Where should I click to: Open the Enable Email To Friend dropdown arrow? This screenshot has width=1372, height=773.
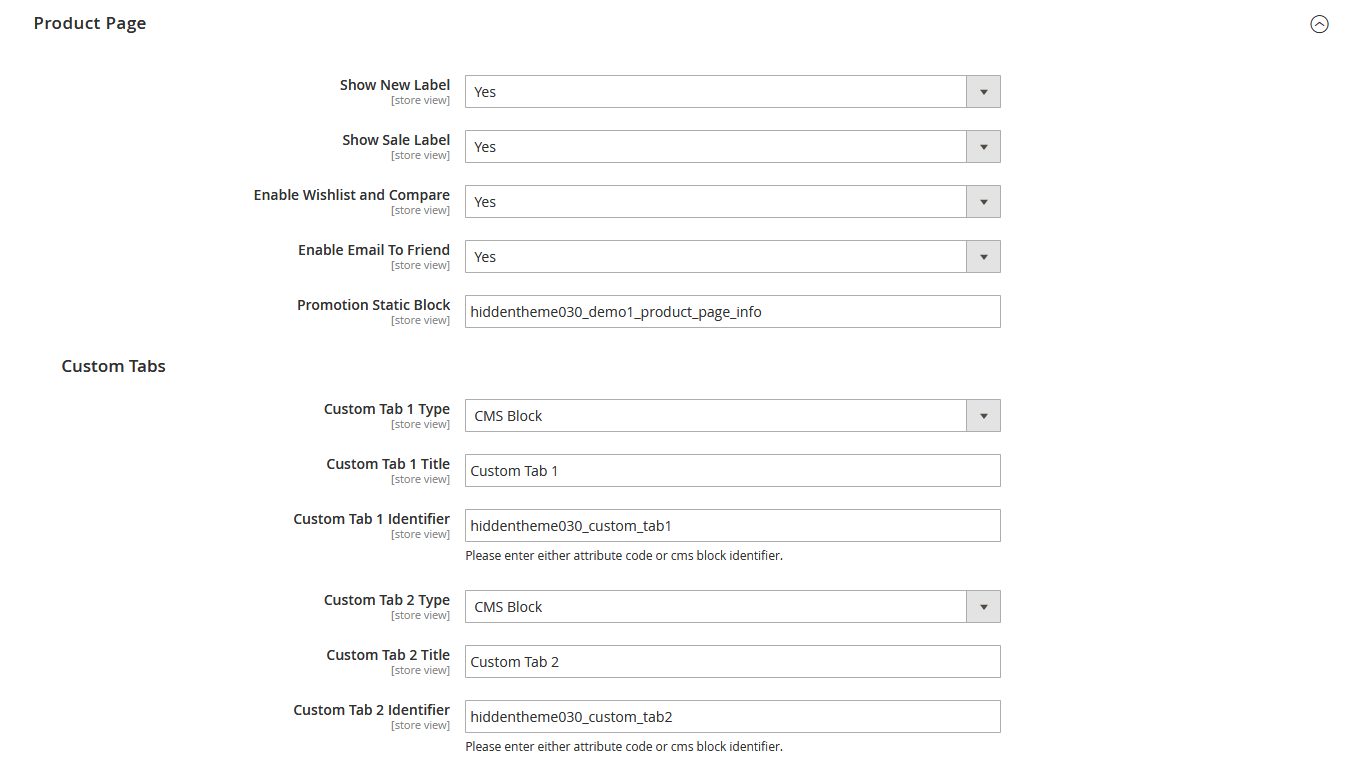click(x=983, y=256)
